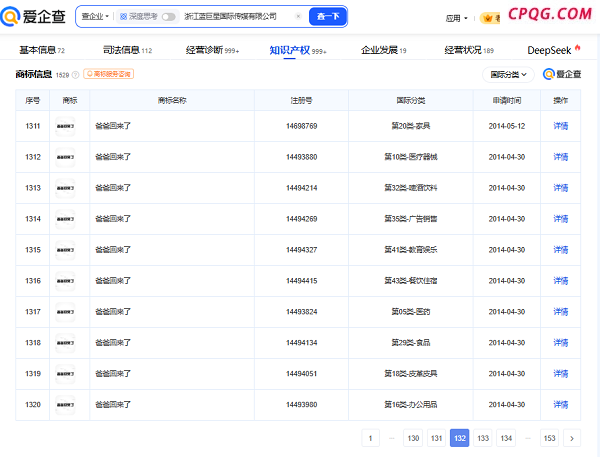Go to pagination page 130
The image size is (600, 457).
413,438
